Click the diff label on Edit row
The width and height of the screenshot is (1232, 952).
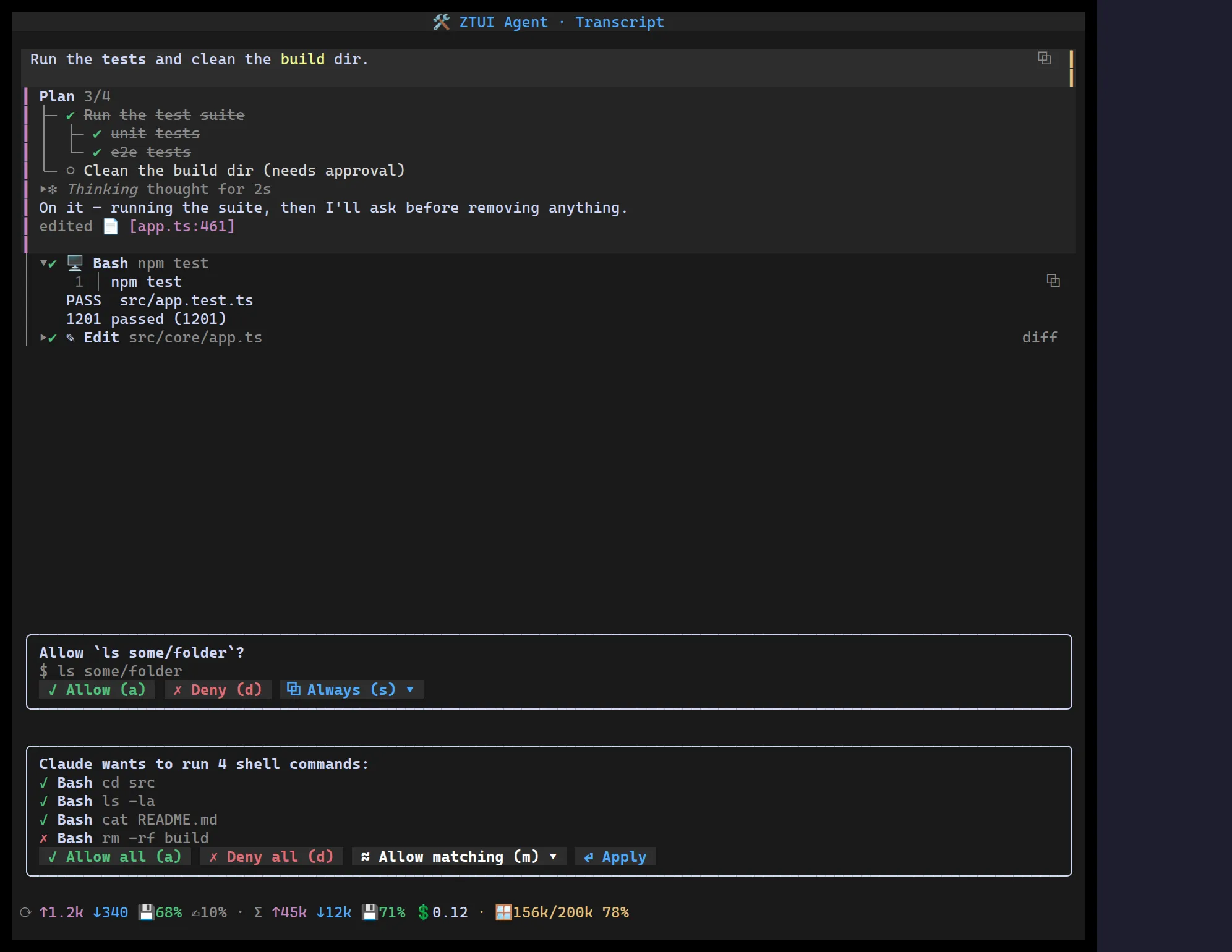[1040, 338]
